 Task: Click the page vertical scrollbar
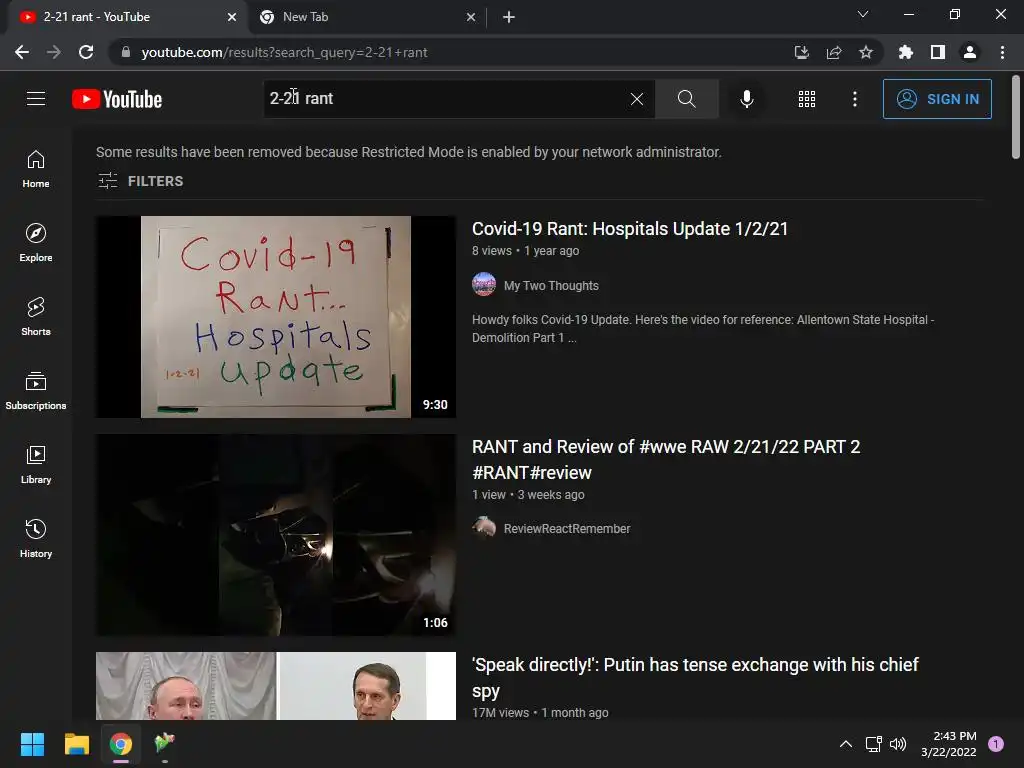(1016, 118)
